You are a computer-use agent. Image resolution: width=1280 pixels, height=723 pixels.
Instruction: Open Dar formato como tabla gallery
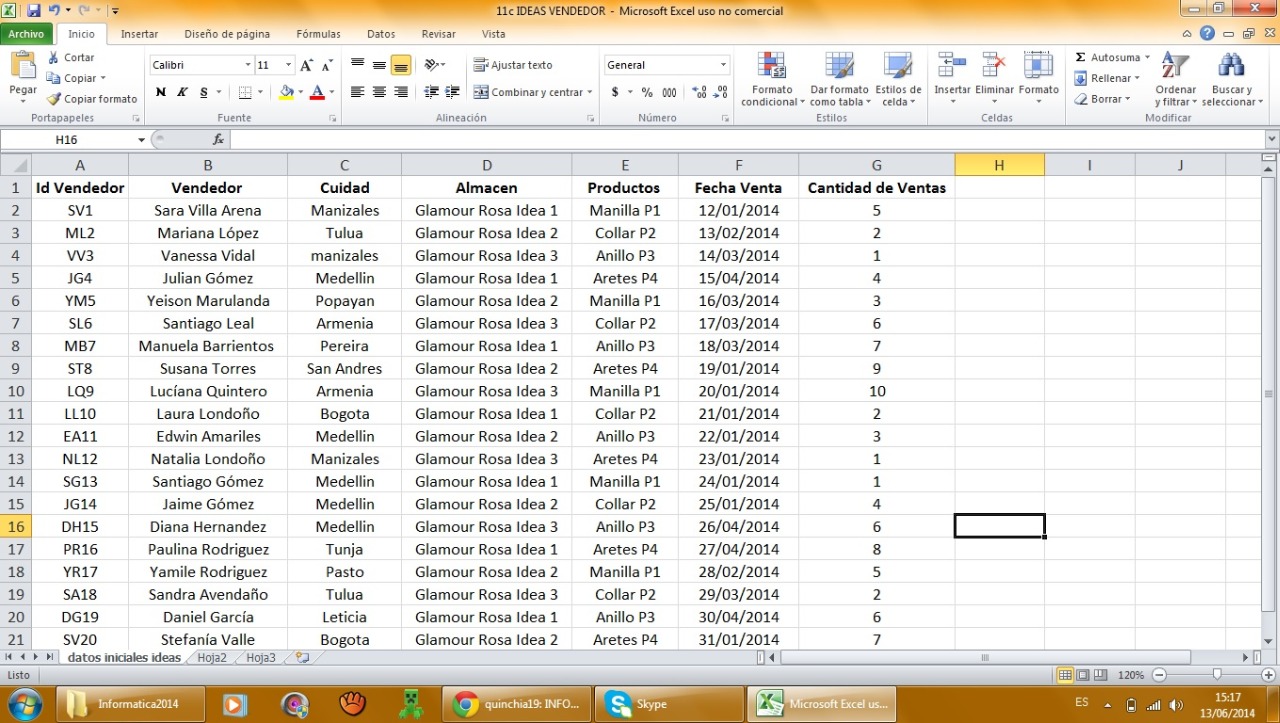[x=839, y=78]
